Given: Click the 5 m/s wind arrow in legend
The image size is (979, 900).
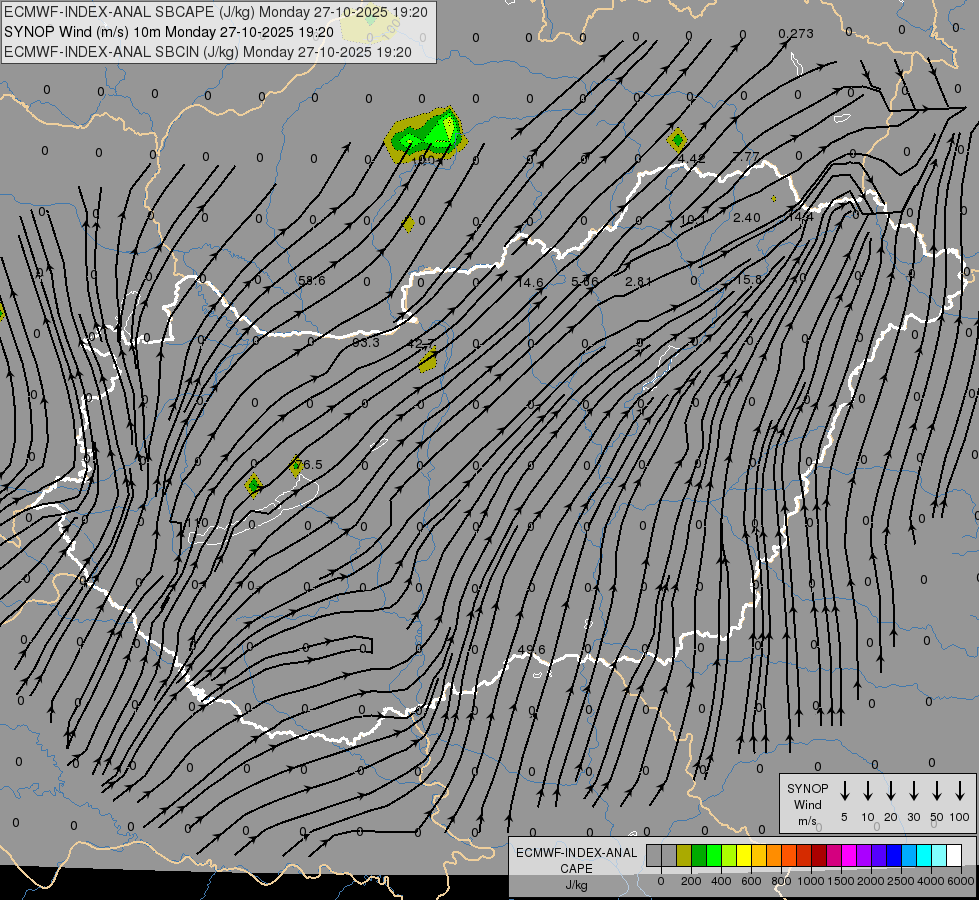Looking at the screenshot, I should click(x=844, y=791).
